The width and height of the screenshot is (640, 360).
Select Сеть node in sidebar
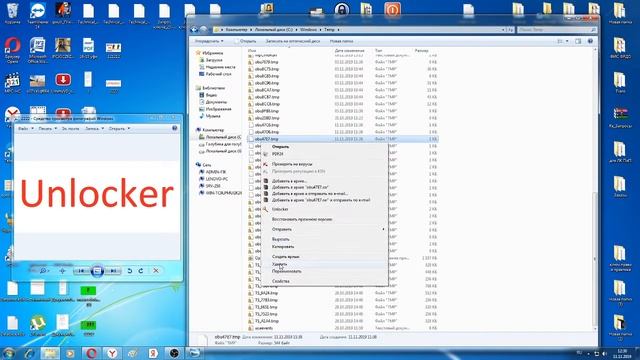pyautogui.click(x=207, y=165)
